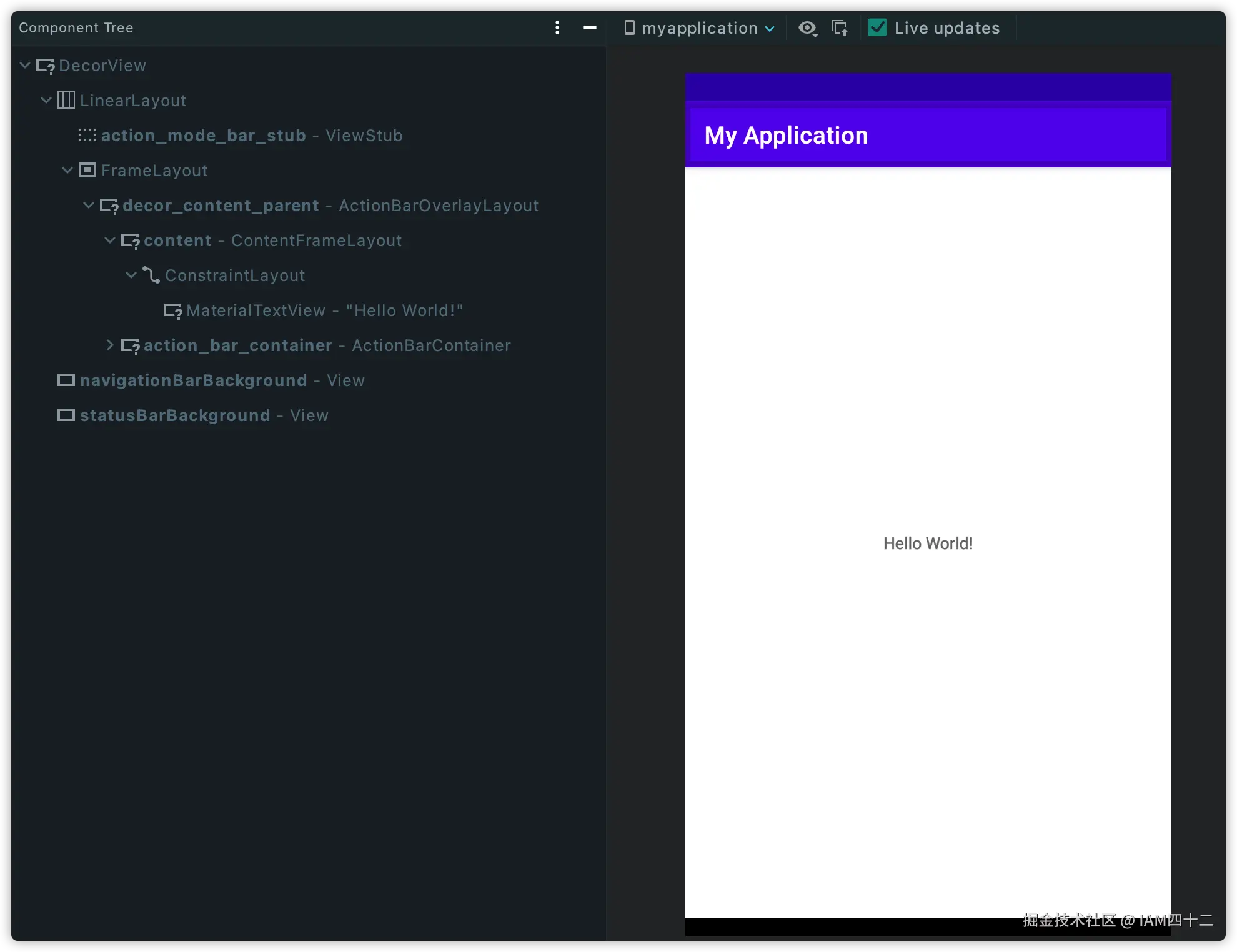Click the FrameLayout node icon

(87, 170)
